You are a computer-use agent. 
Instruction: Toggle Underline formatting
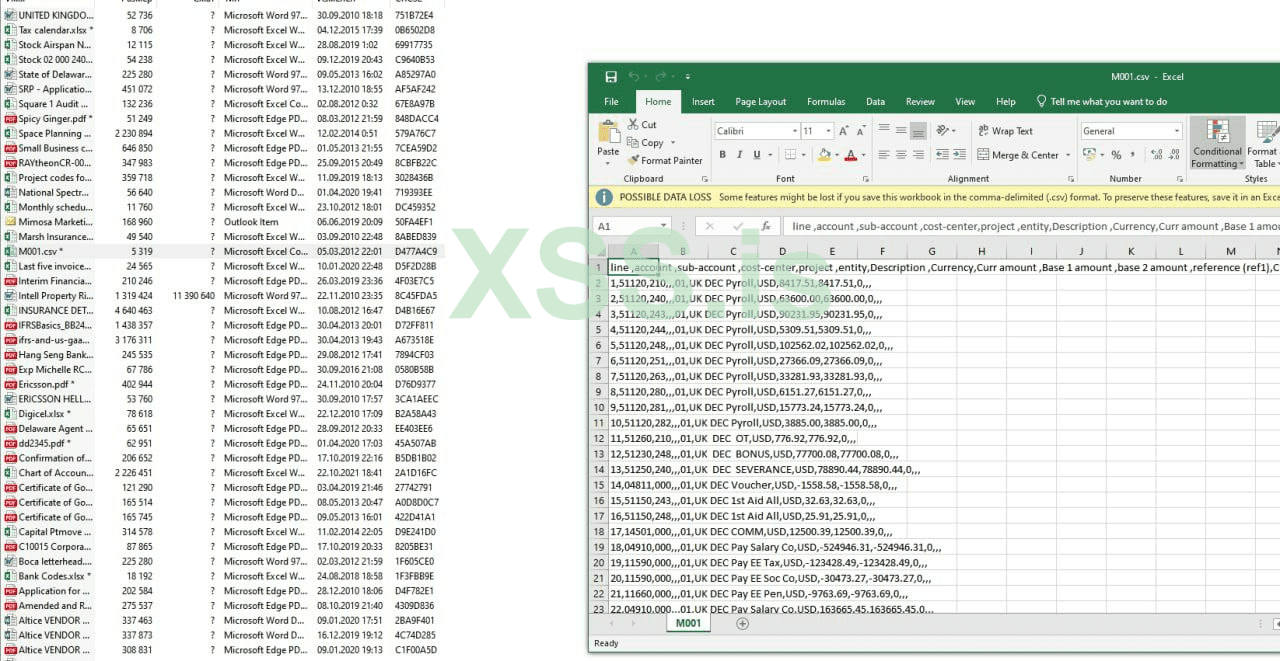pyautogui.click(x=756, y=155)
